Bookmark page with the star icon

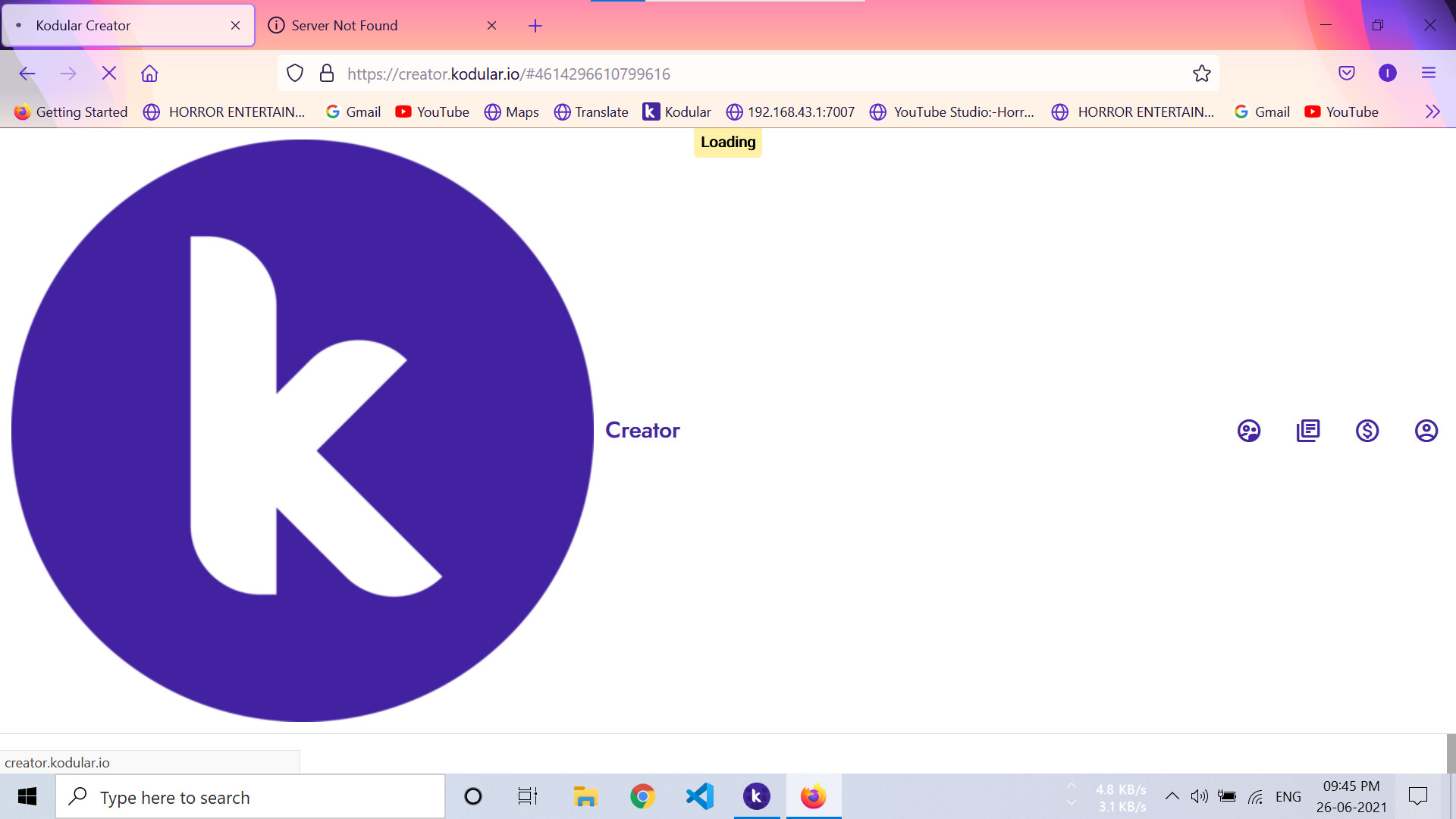[1201, 74]
